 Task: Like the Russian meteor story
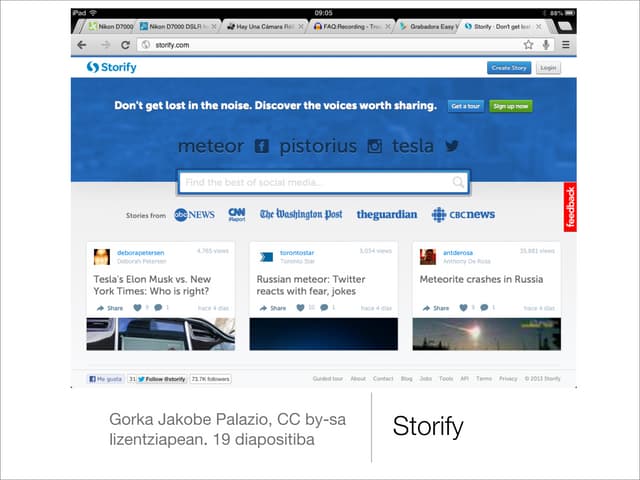[300, 308]
